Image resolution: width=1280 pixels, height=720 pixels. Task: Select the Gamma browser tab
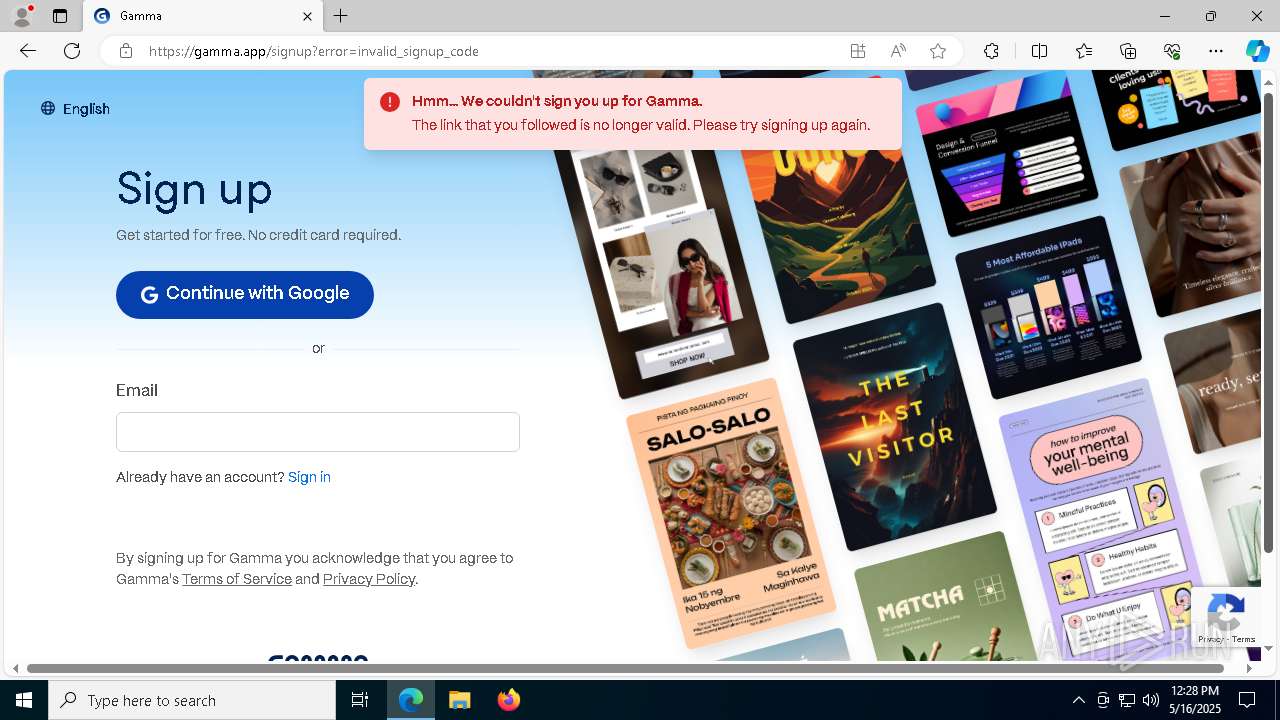(203, 16)
